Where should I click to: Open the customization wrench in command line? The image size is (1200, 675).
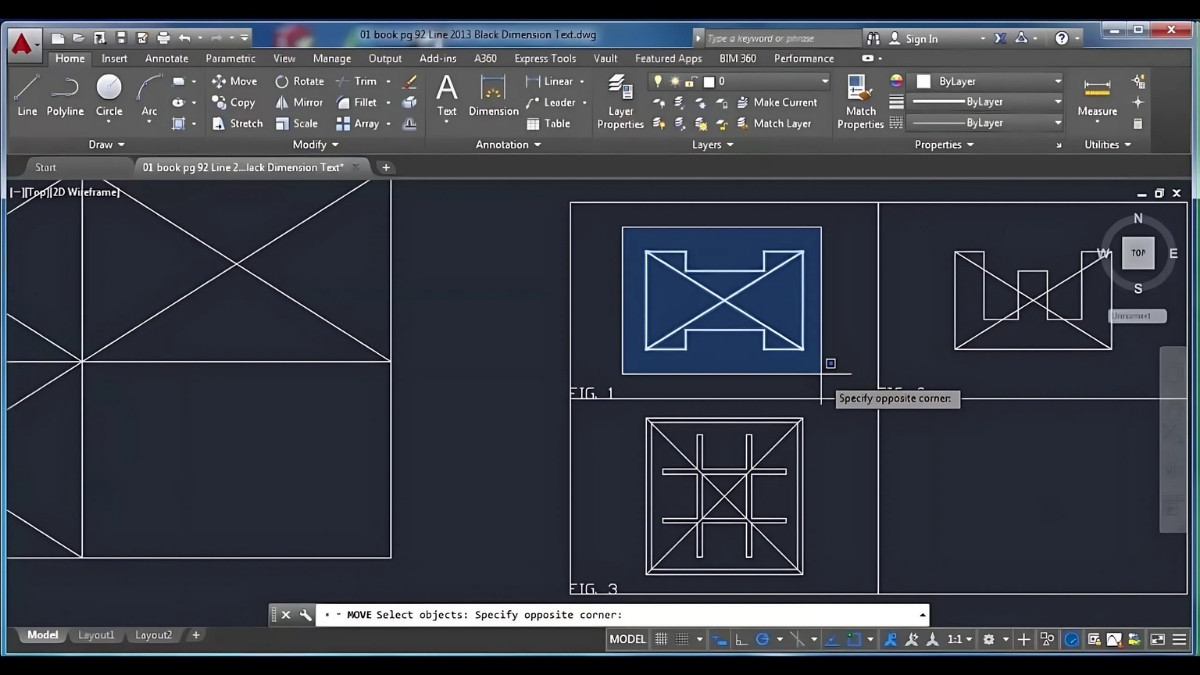pyautogui.click(x=305, y=615)
